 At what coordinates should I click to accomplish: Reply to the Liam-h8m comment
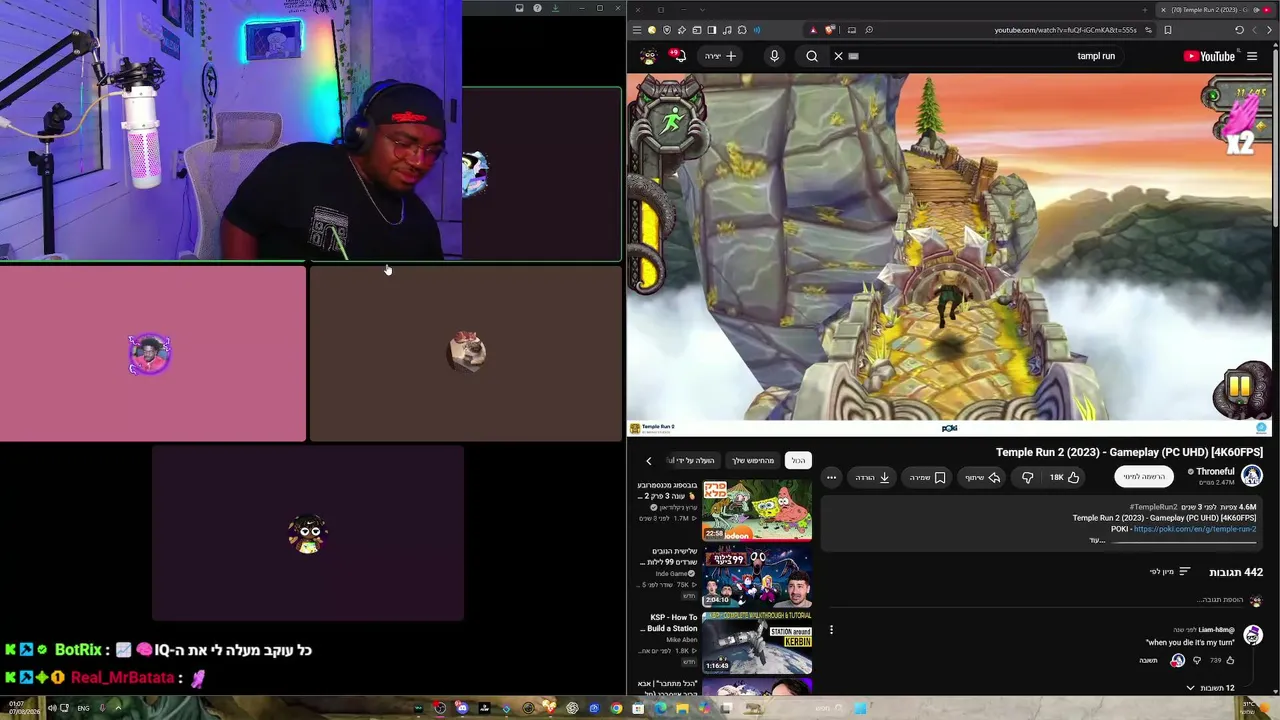tap(1148, 660)
